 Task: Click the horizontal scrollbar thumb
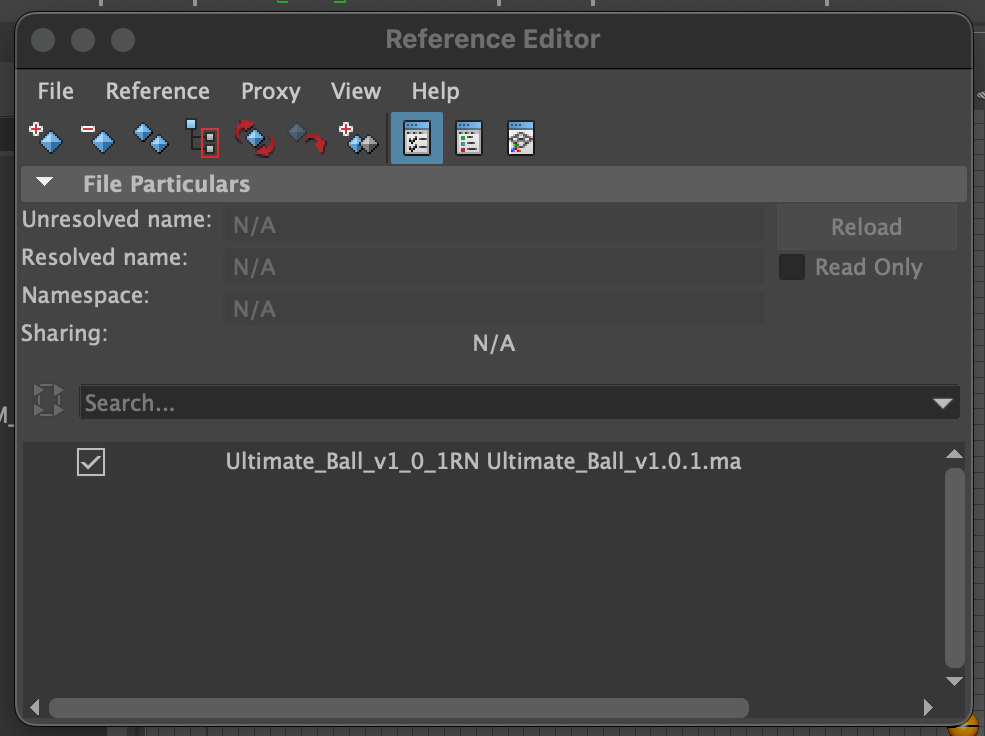point(399,708)
